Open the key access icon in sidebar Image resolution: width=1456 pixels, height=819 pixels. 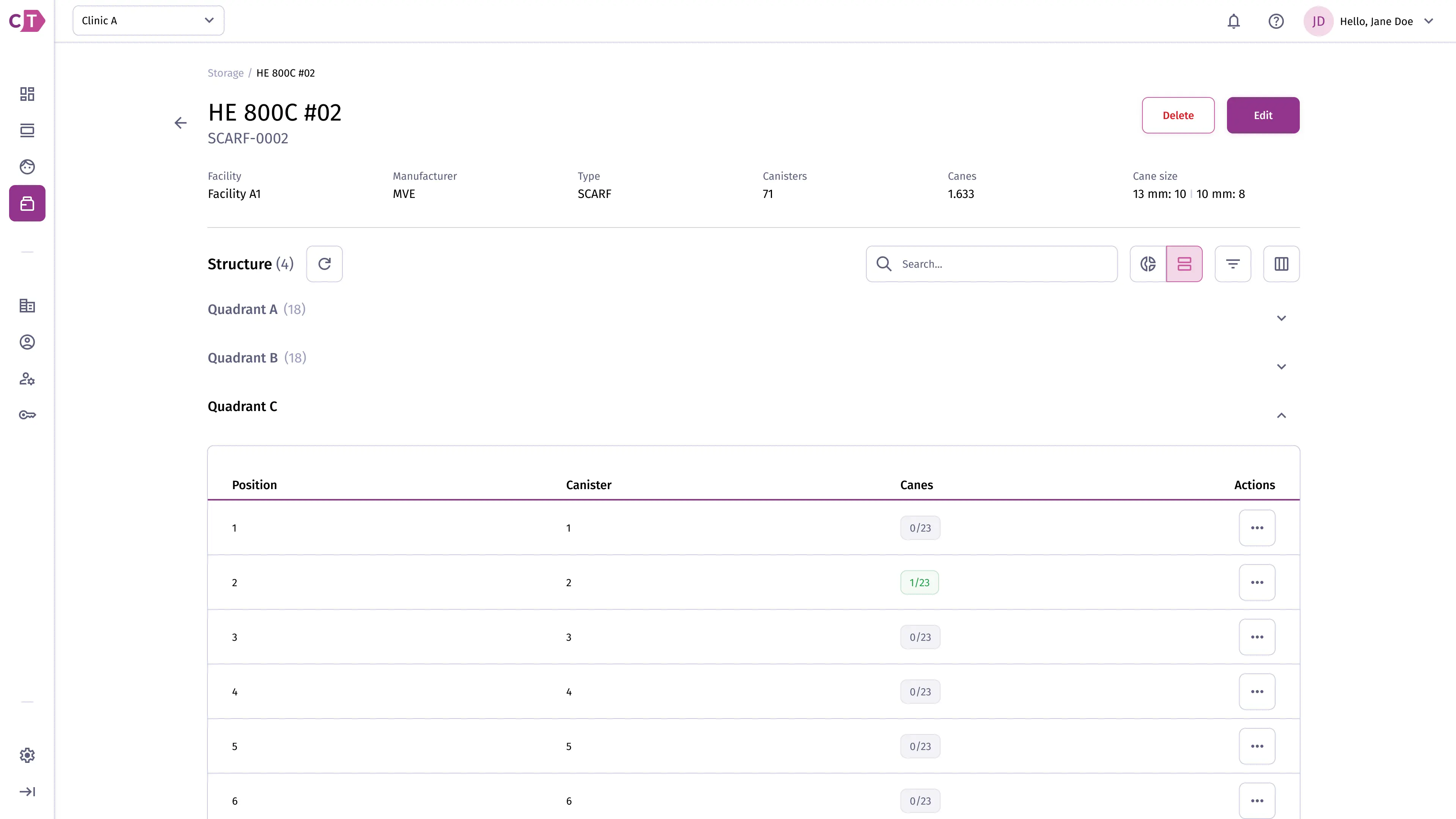pyautogui.click(x=27, y=415)
